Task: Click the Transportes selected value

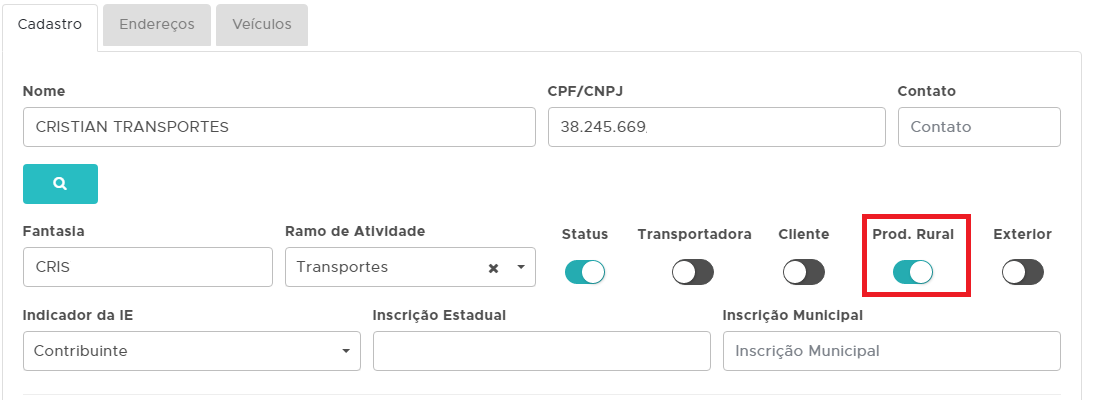Action: click(x=342, y=268)
